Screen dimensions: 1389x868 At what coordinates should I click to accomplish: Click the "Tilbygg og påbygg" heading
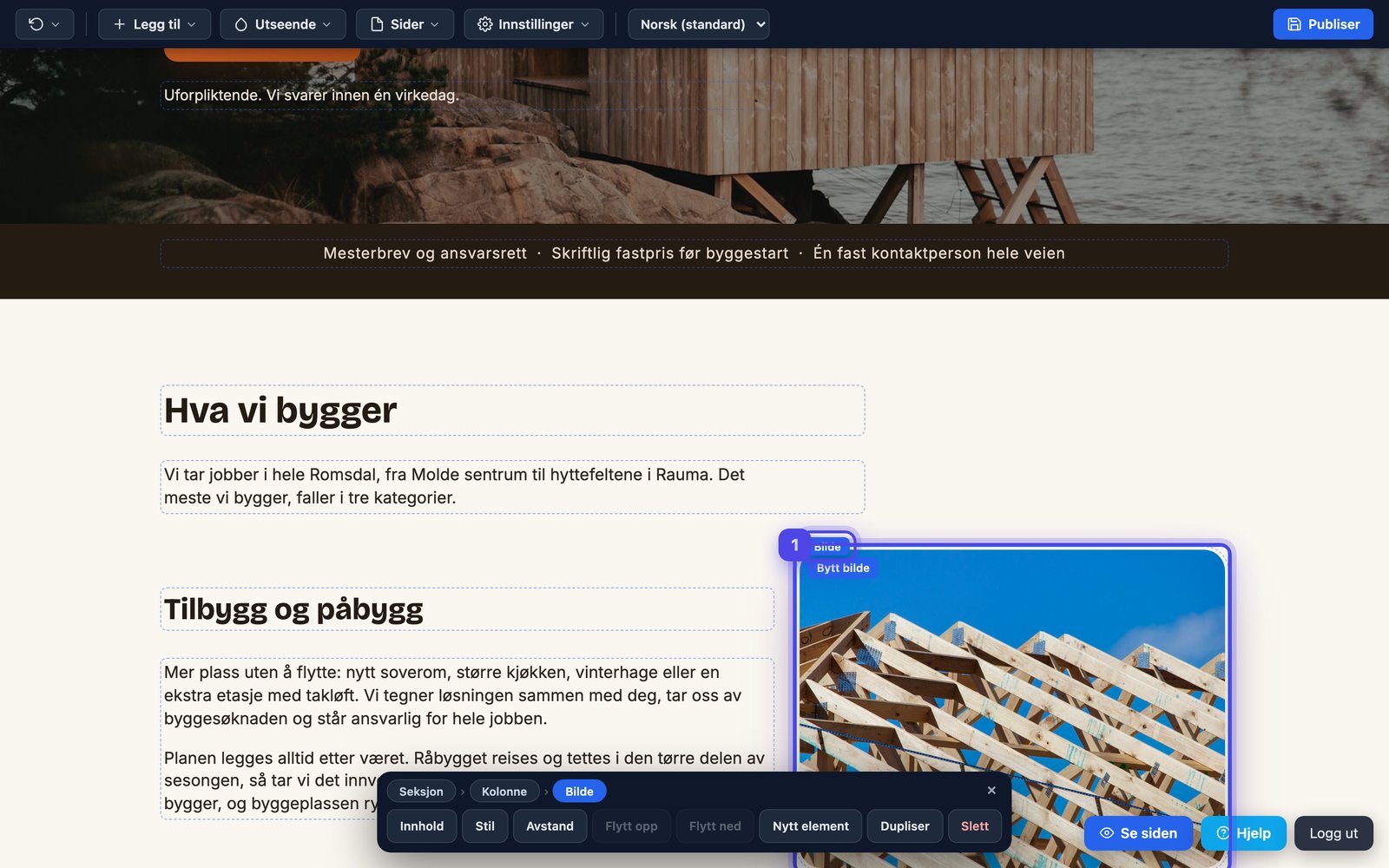click(467, 609)
